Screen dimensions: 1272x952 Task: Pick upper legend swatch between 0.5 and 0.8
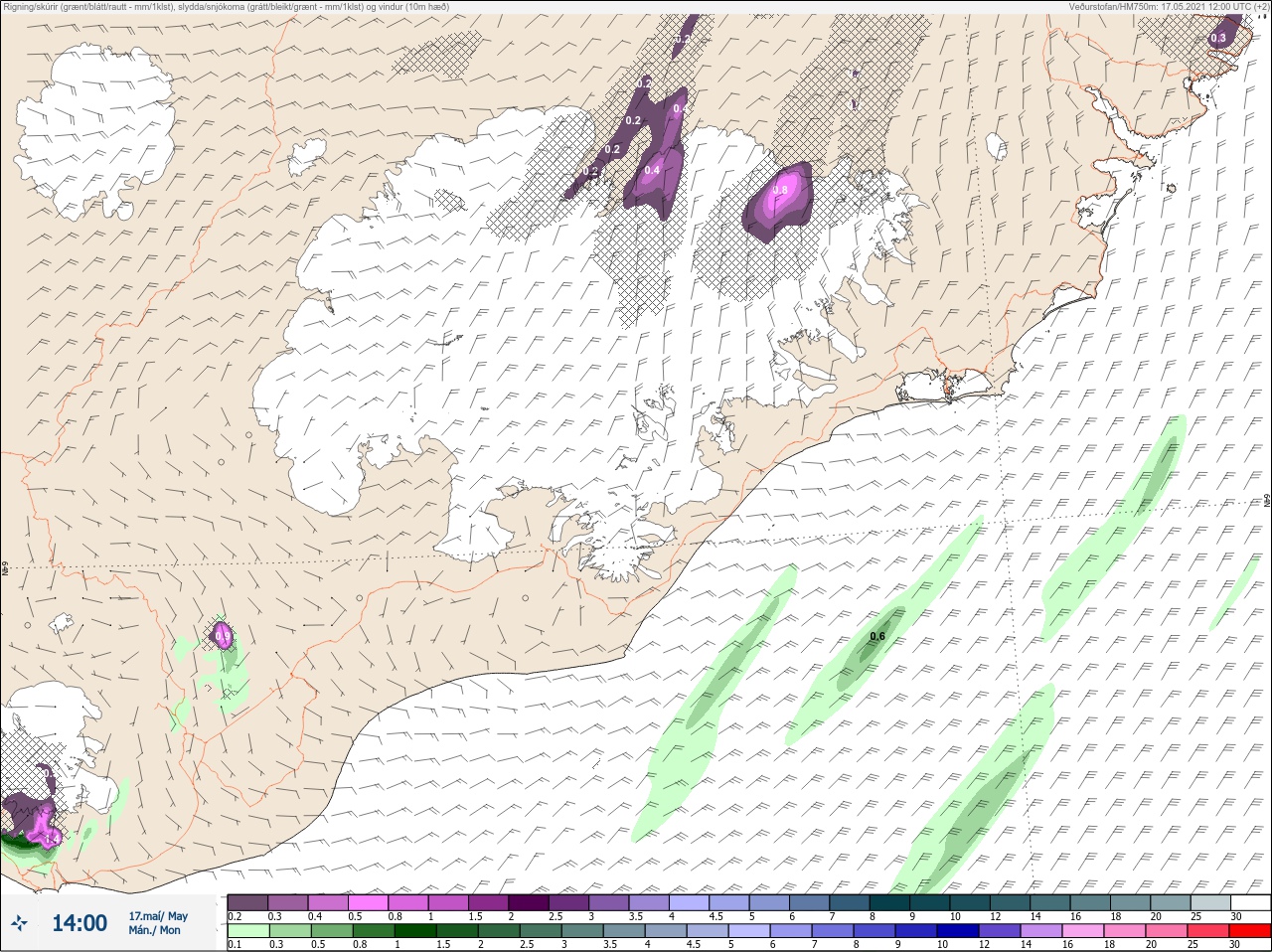click(x=368, y=902)
